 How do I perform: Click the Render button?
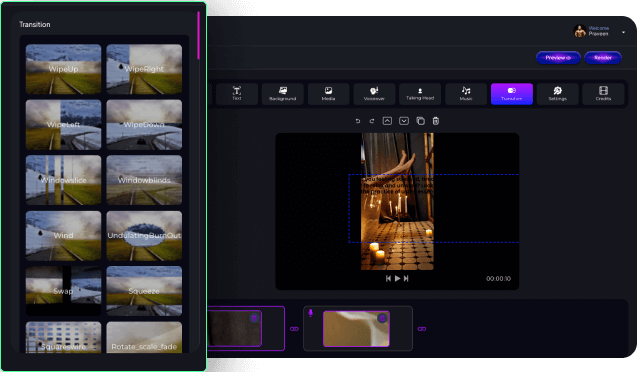tap(603, 58)
